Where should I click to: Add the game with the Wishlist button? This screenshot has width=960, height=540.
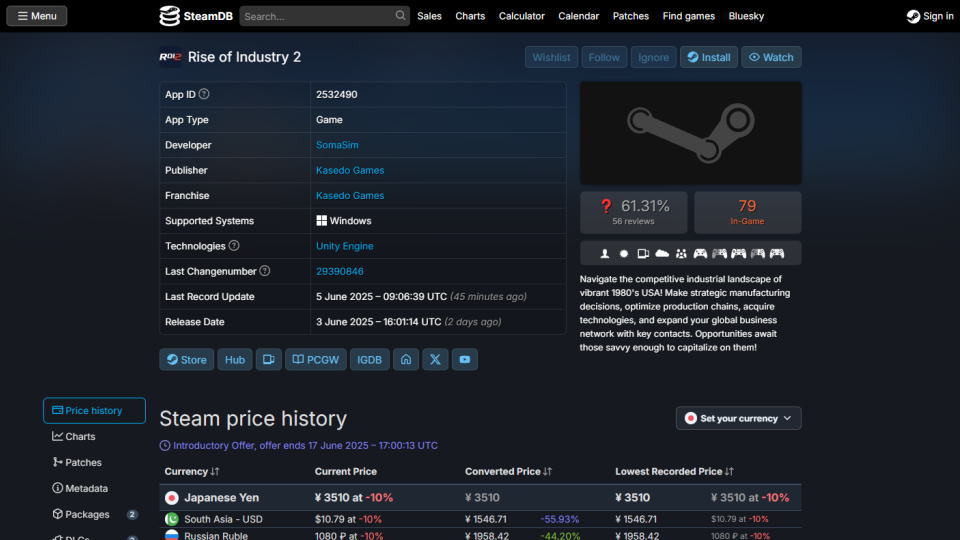(551, 57)
